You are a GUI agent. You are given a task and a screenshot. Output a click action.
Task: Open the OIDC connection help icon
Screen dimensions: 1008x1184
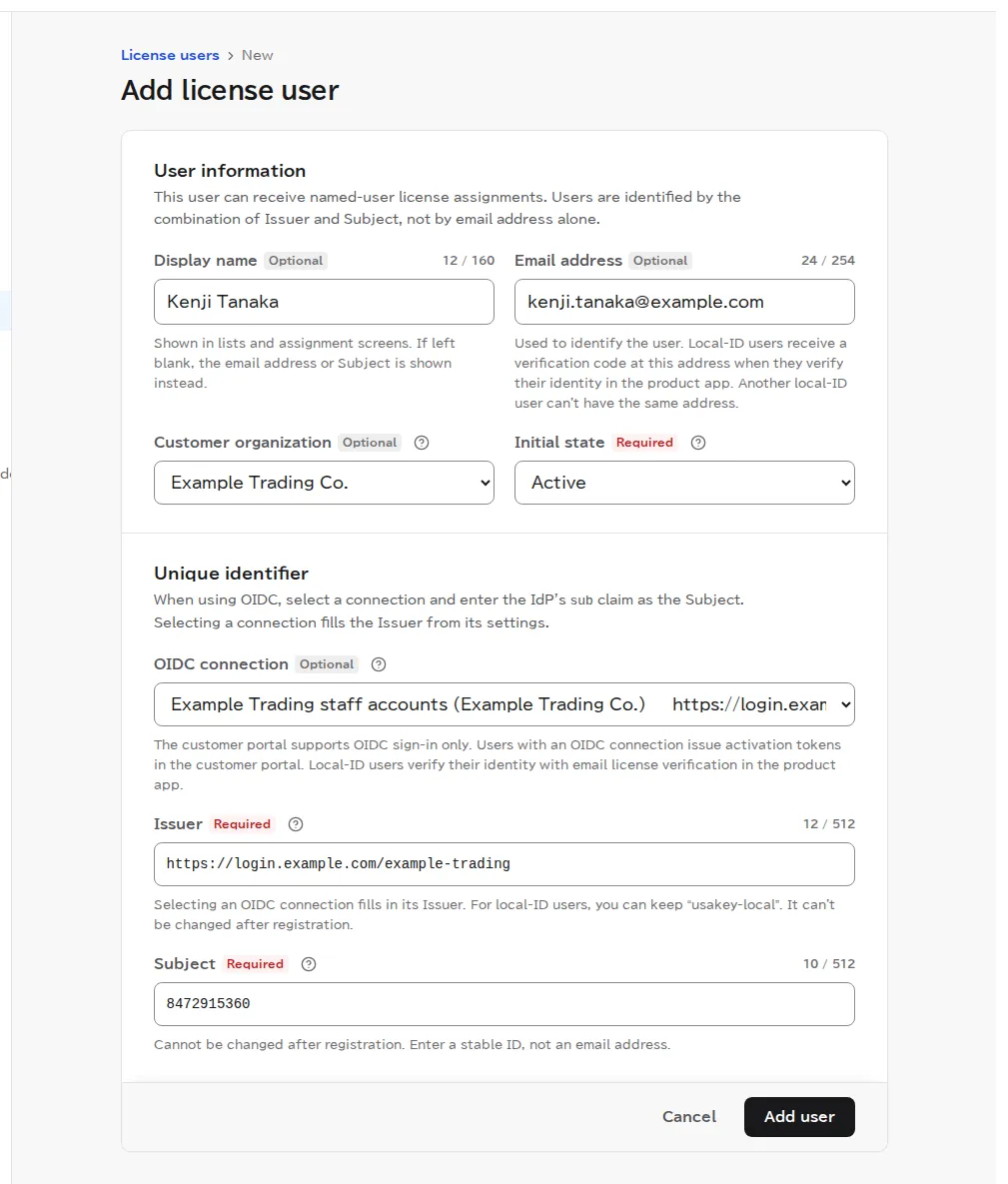point(379,664)
